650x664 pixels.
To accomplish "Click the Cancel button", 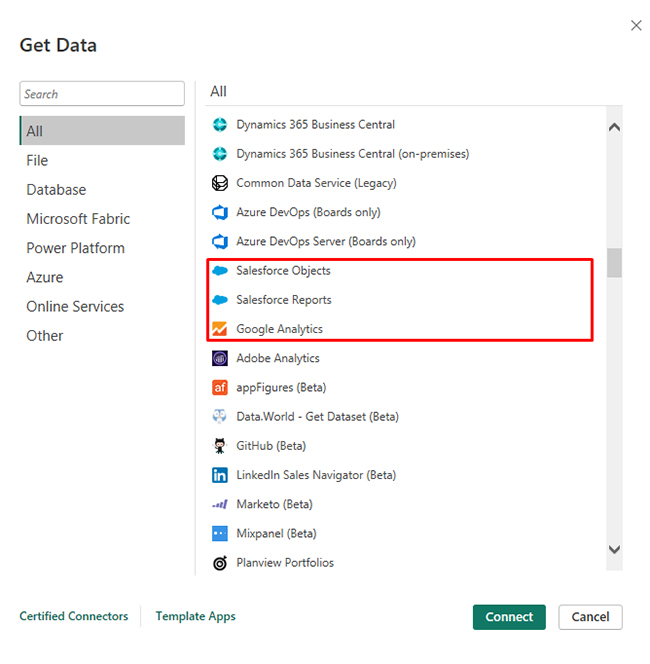I will click(590, 617).
